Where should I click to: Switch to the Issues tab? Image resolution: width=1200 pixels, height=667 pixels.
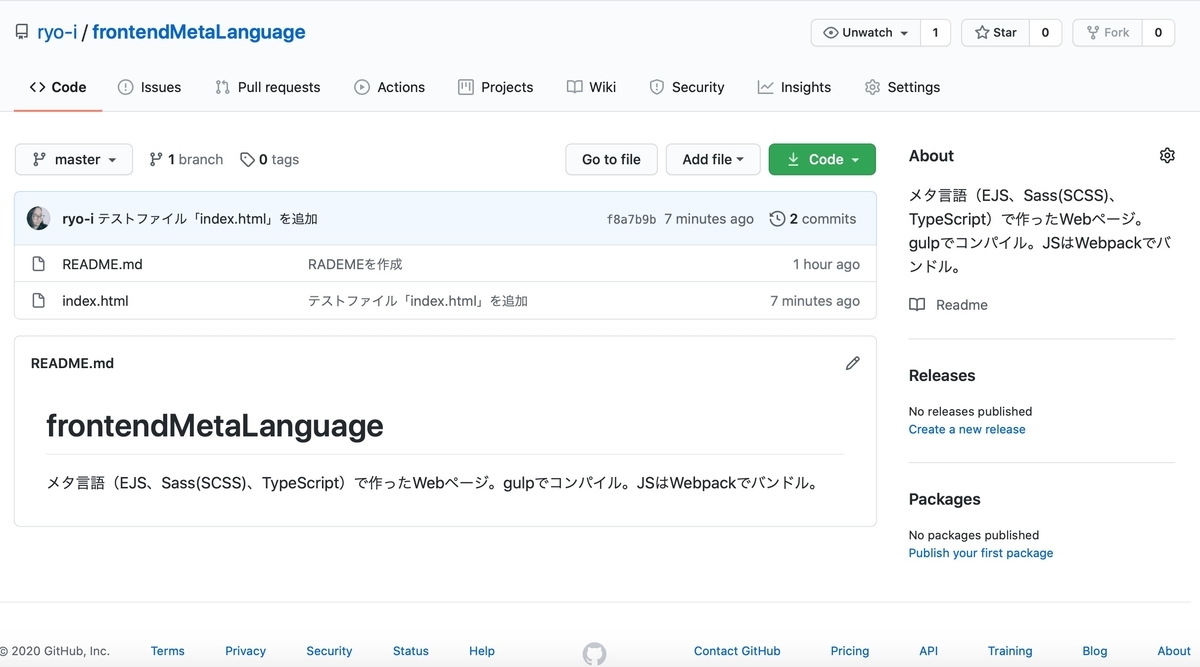pyautogui.click(x=150, y=87)
